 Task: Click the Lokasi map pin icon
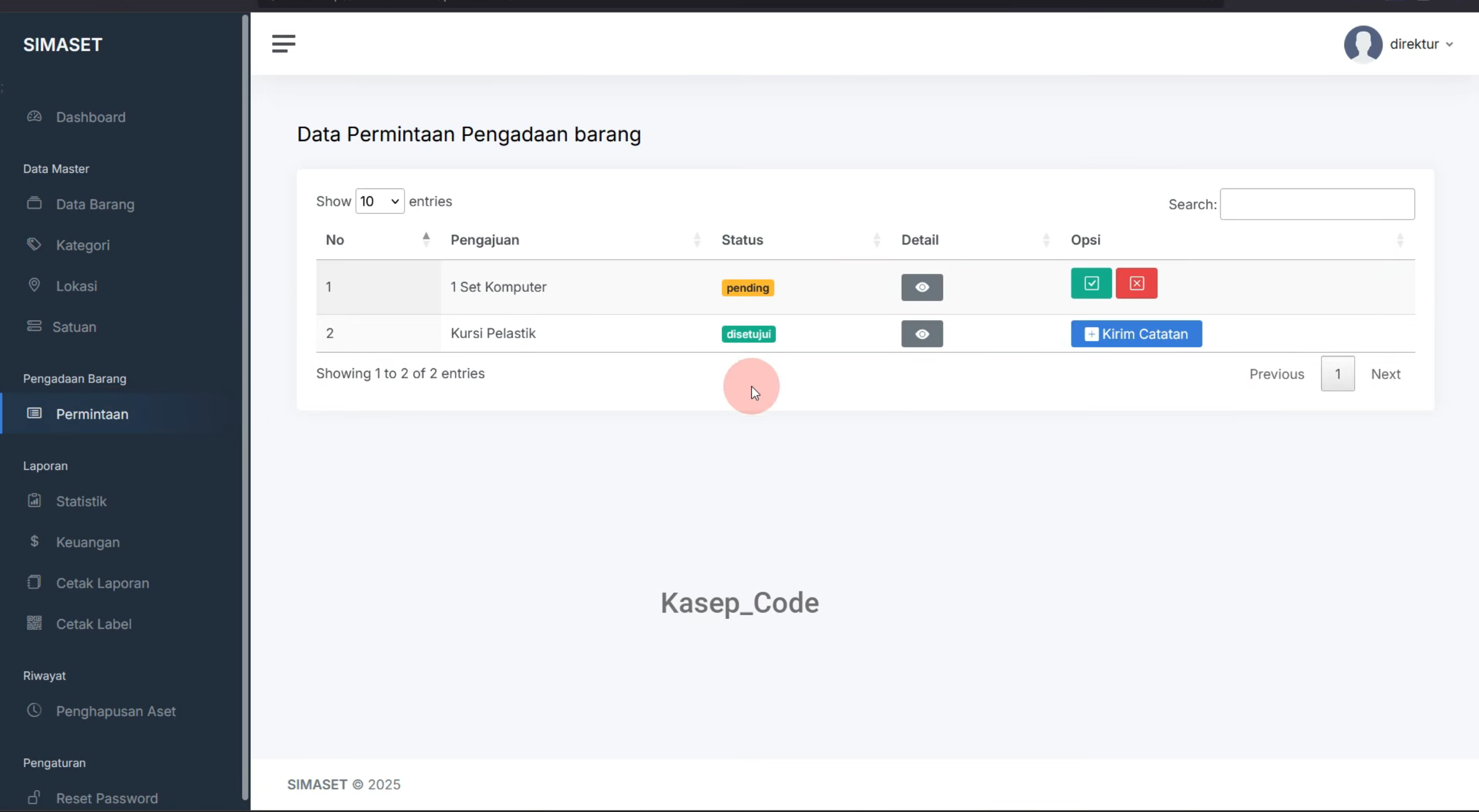34,285
